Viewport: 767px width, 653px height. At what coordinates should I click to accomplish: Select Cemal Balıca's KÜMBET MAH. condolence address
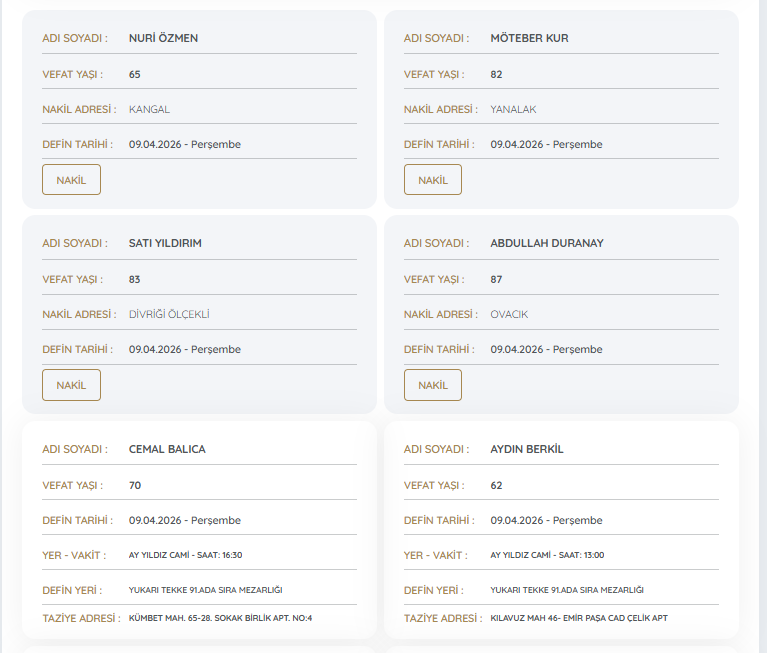(x=220, y=618)
